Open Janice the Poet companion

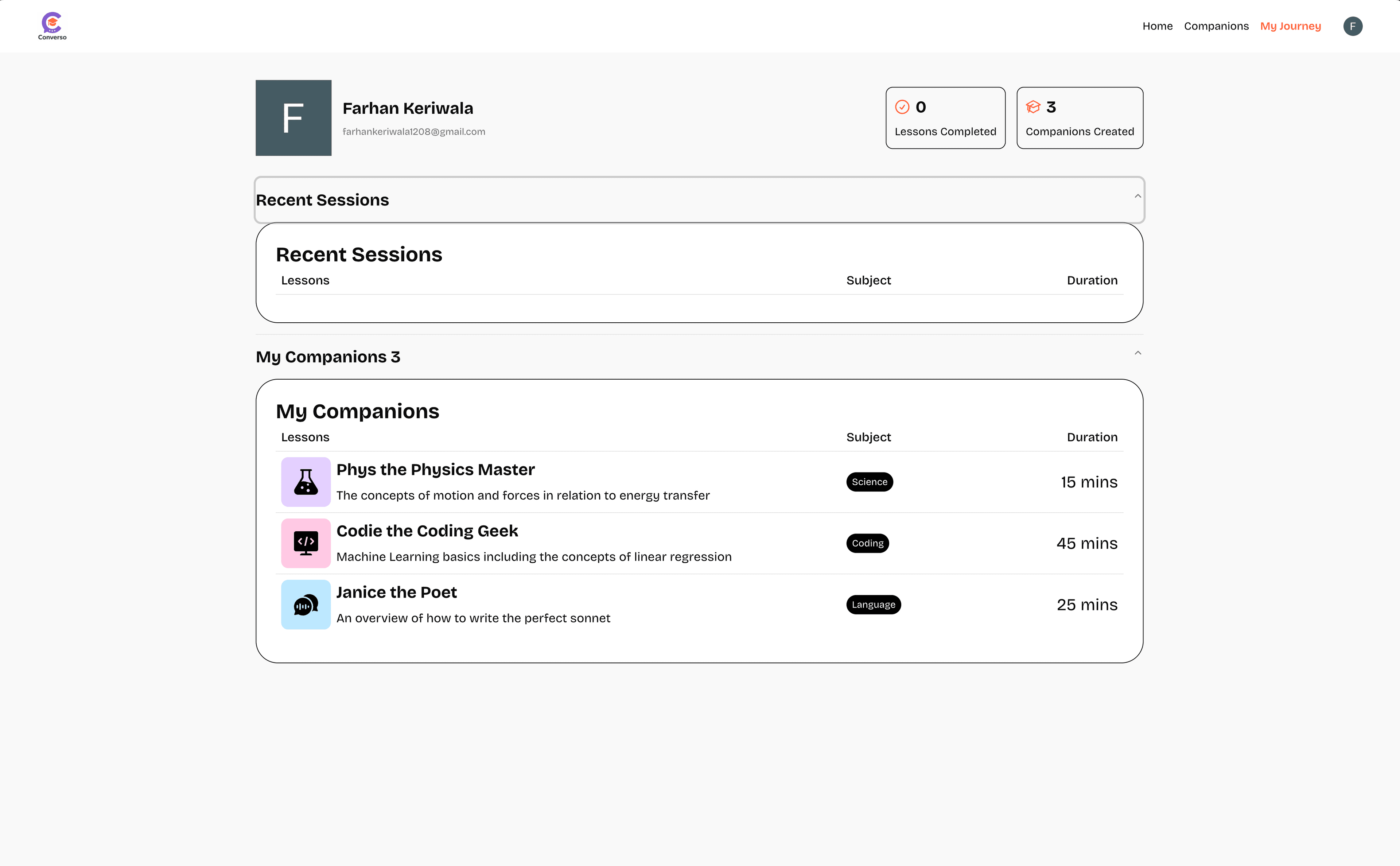point(396,592)
